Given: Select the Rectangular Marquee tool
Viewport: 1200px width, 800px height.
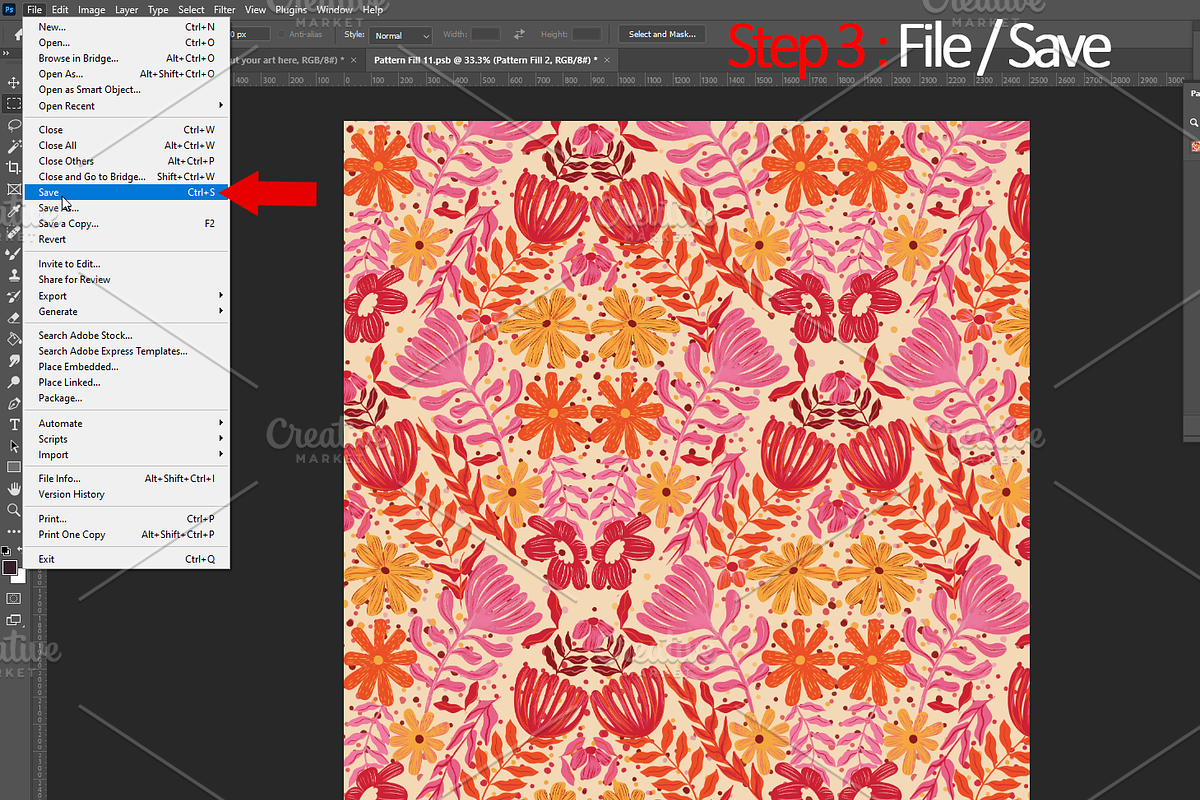Looking at the screenshot, I should 14,104.
